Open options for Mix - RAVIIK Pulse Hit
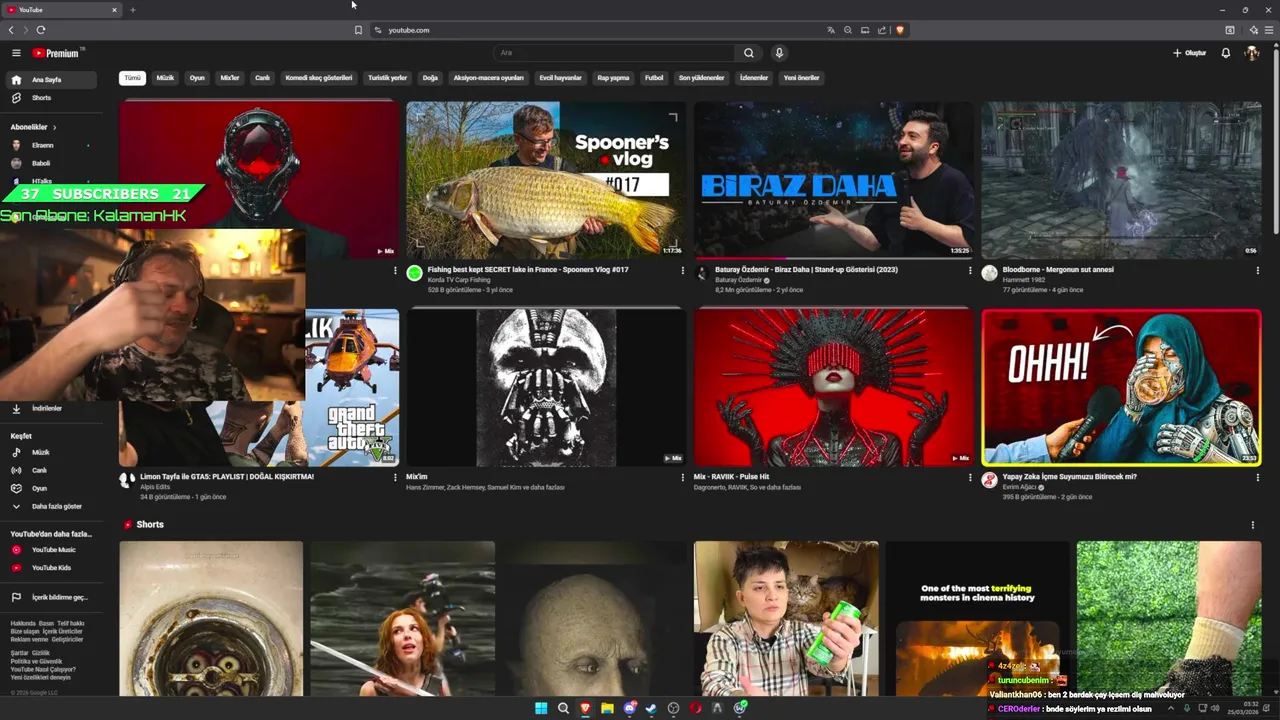Screen dimensions: 1280x720 970,477
